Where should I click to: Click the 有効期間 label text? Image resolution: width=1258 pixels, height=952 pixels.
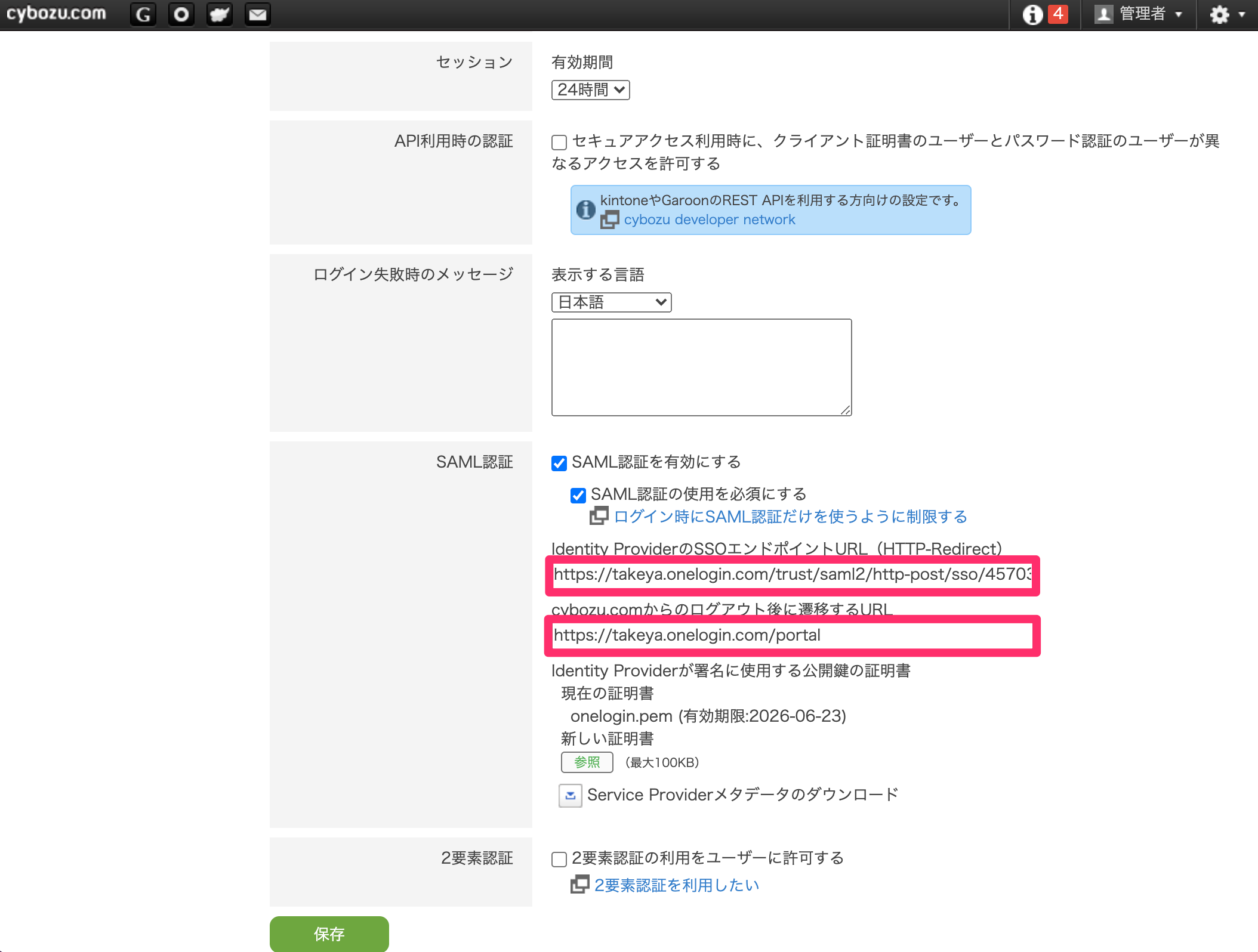582,62
